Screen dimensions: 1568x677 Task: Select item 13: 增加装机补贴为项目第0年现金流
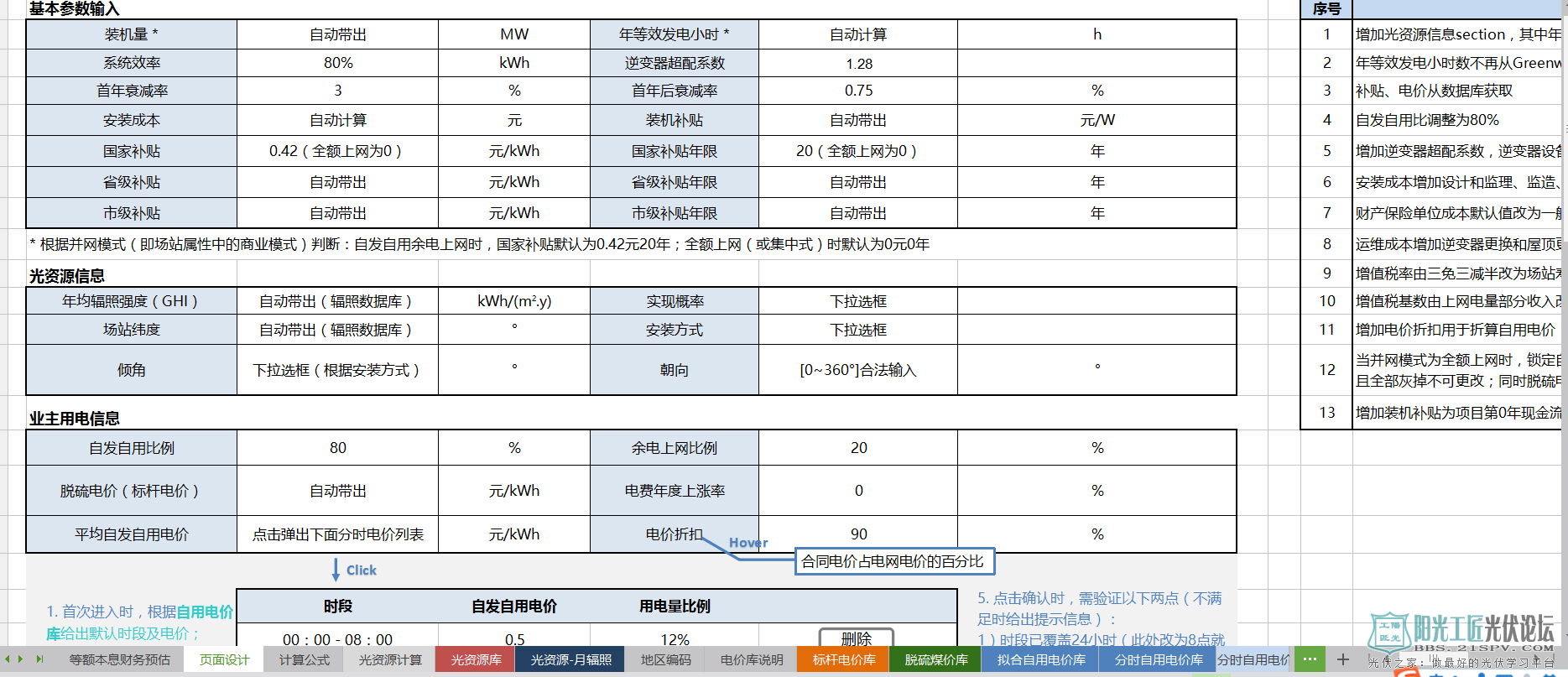click(x=1458, y=413)
